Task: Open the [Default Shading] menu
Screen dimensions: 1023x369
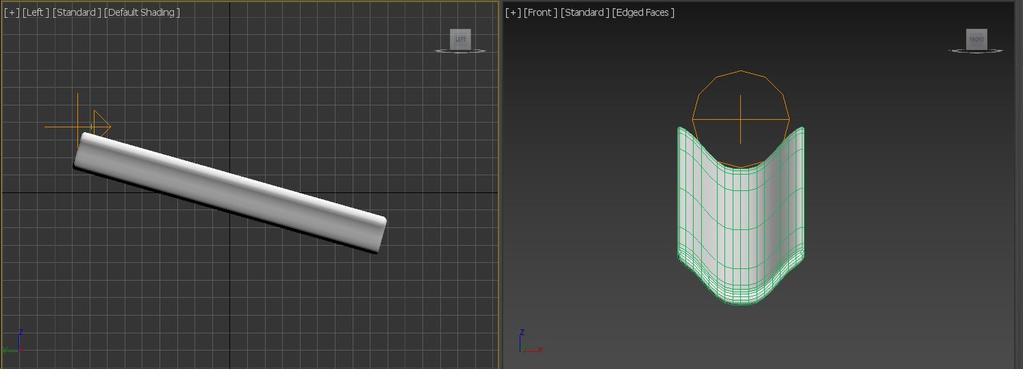Action: (142, 12)
